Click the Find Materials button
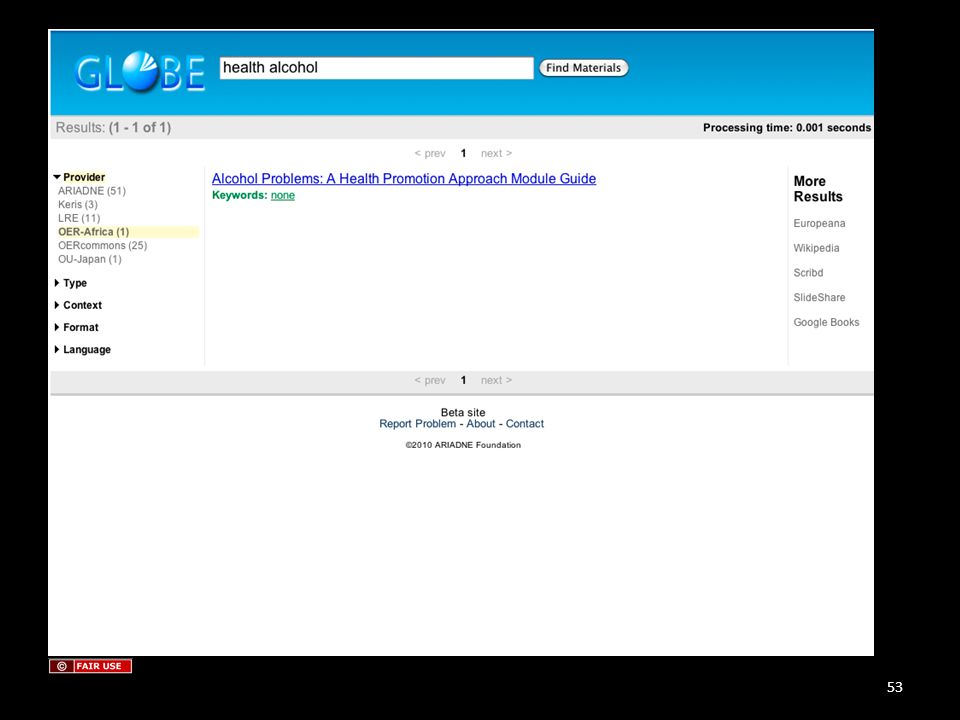 pyautogui.click(x=583, y=68)
